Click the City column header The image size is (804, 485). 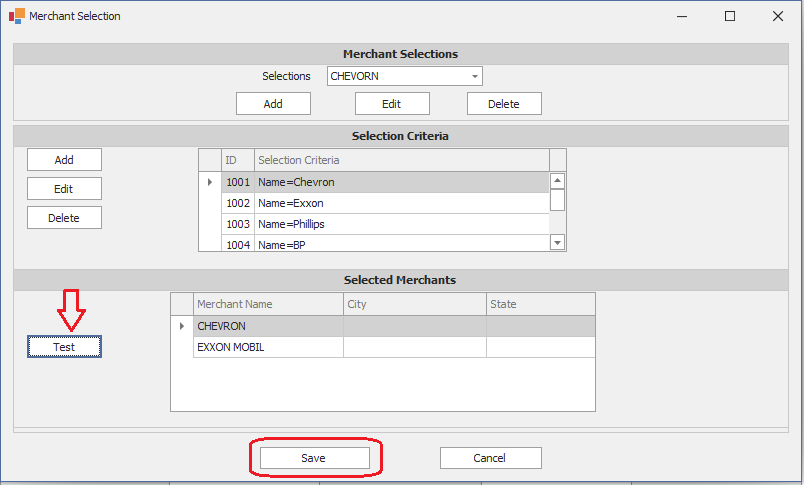point(415,304)
